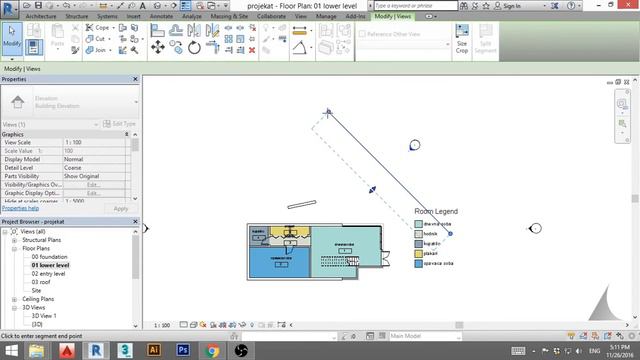Click the Edit Type button
Screen dimensions: 640x360
click(119, 124)
